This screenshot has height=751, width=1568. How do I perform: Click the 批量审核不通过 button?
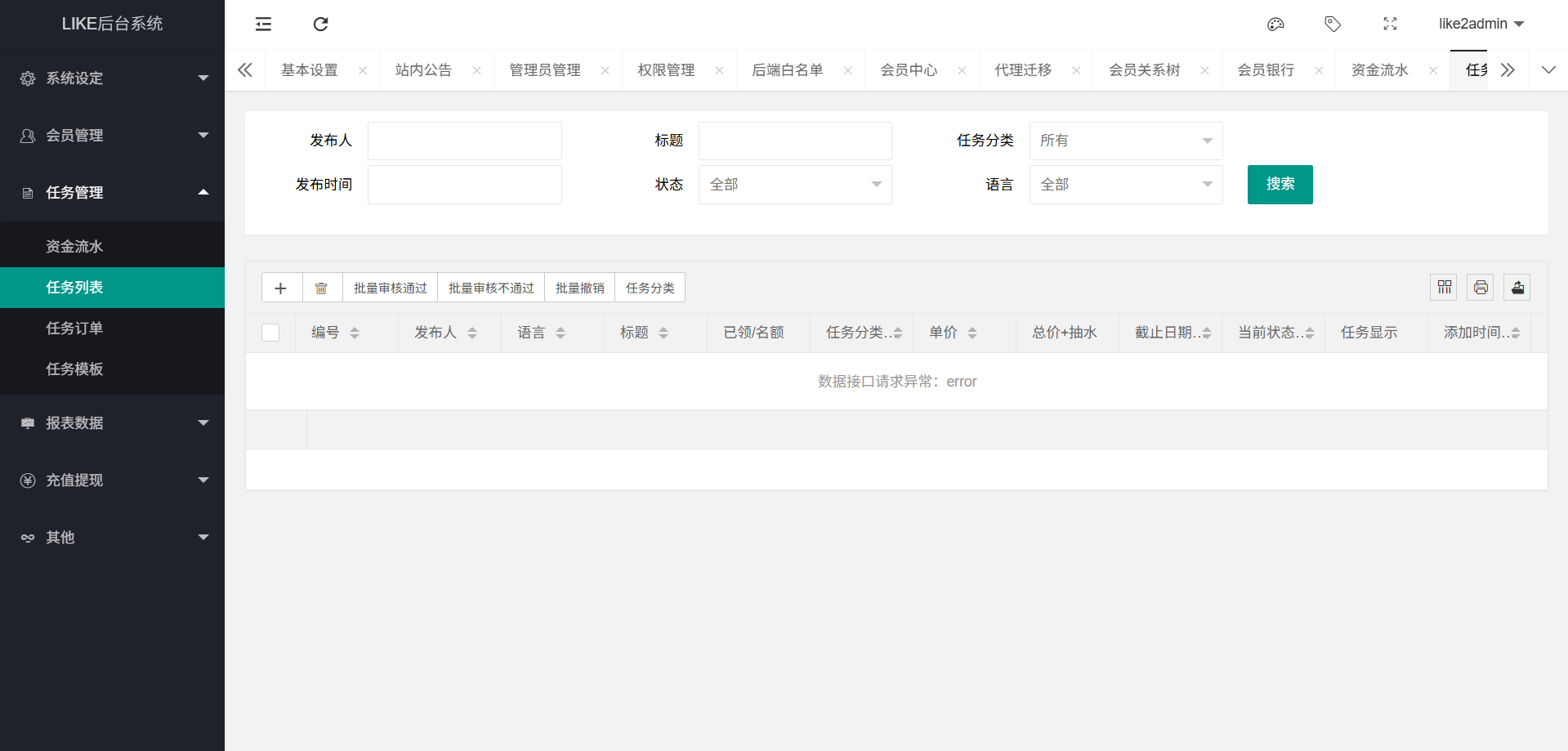click(491, 288)
